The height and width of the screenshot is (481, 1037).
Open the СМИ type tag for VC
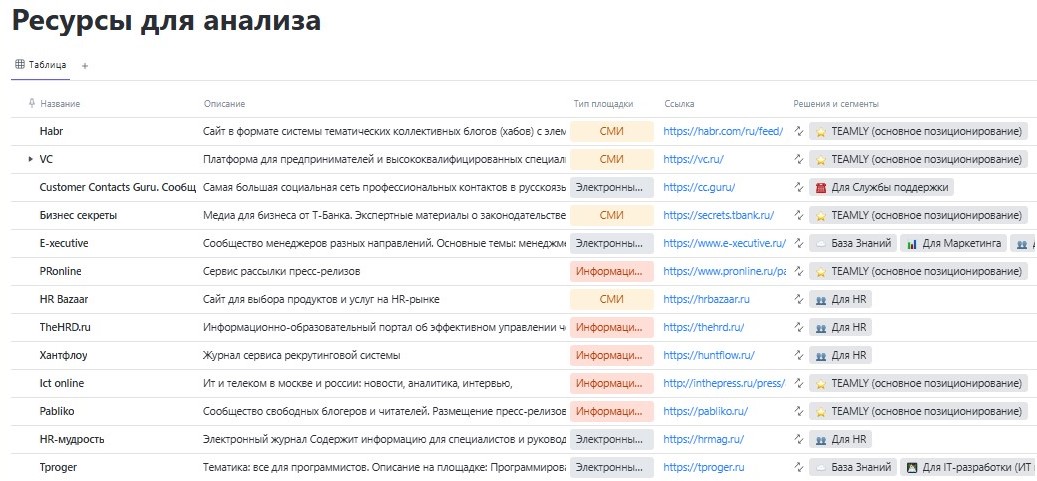pyautogui.click(x=611, y=159)
